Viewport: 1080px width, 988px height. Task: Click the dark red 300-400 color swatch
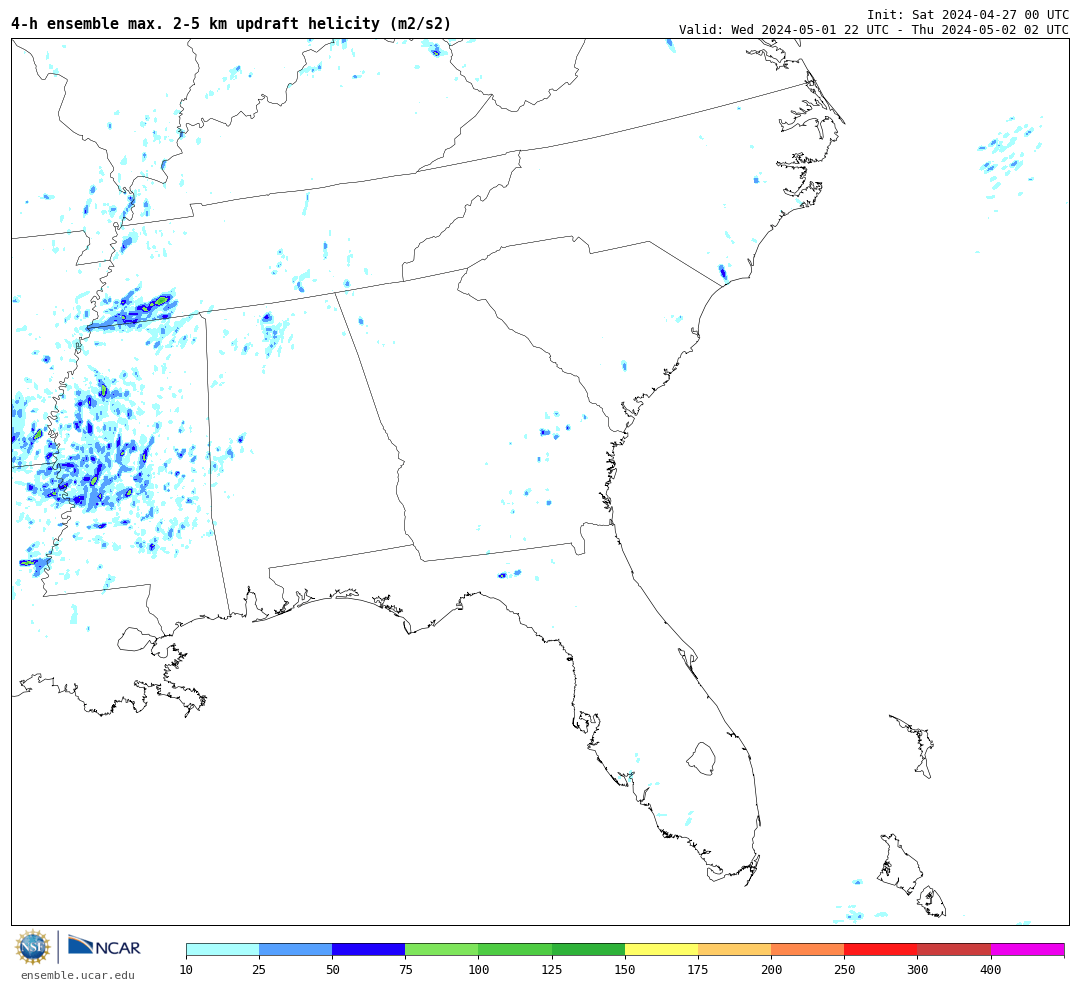[x=954, y=949]
